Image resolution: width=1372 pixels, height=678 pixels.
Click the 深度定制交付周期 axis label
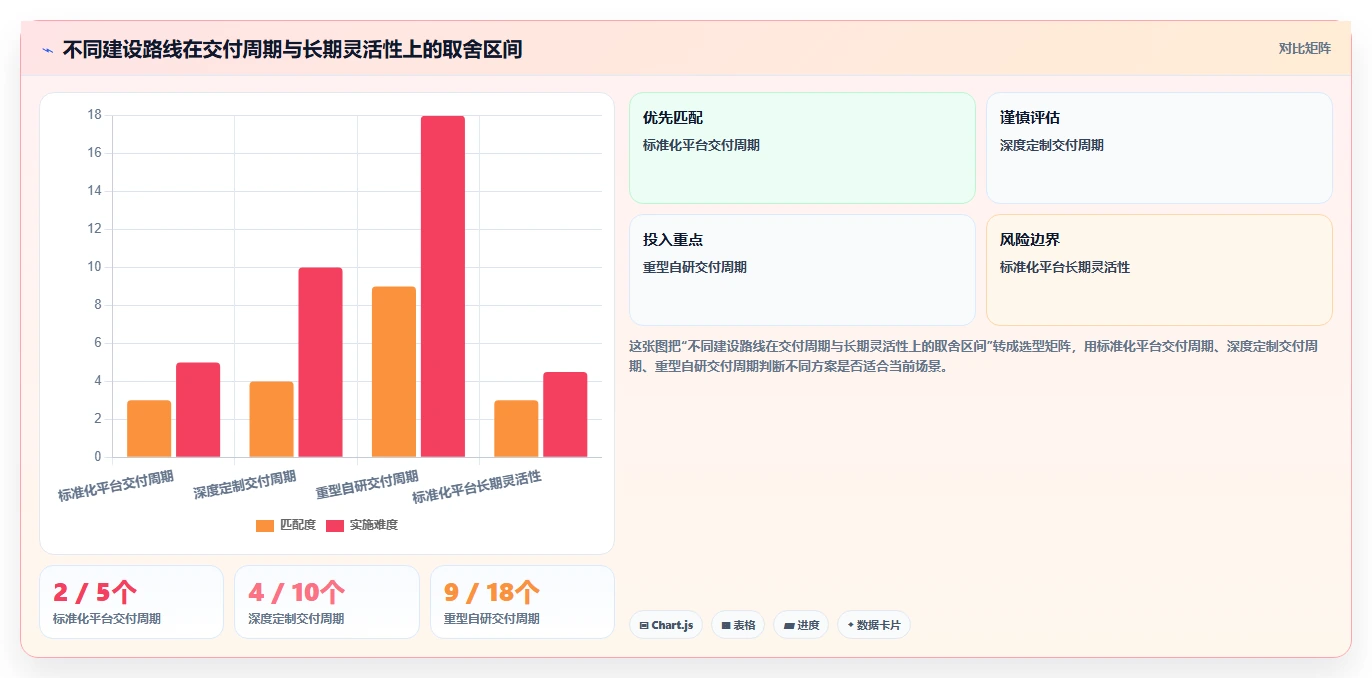(x=245, y=484)
